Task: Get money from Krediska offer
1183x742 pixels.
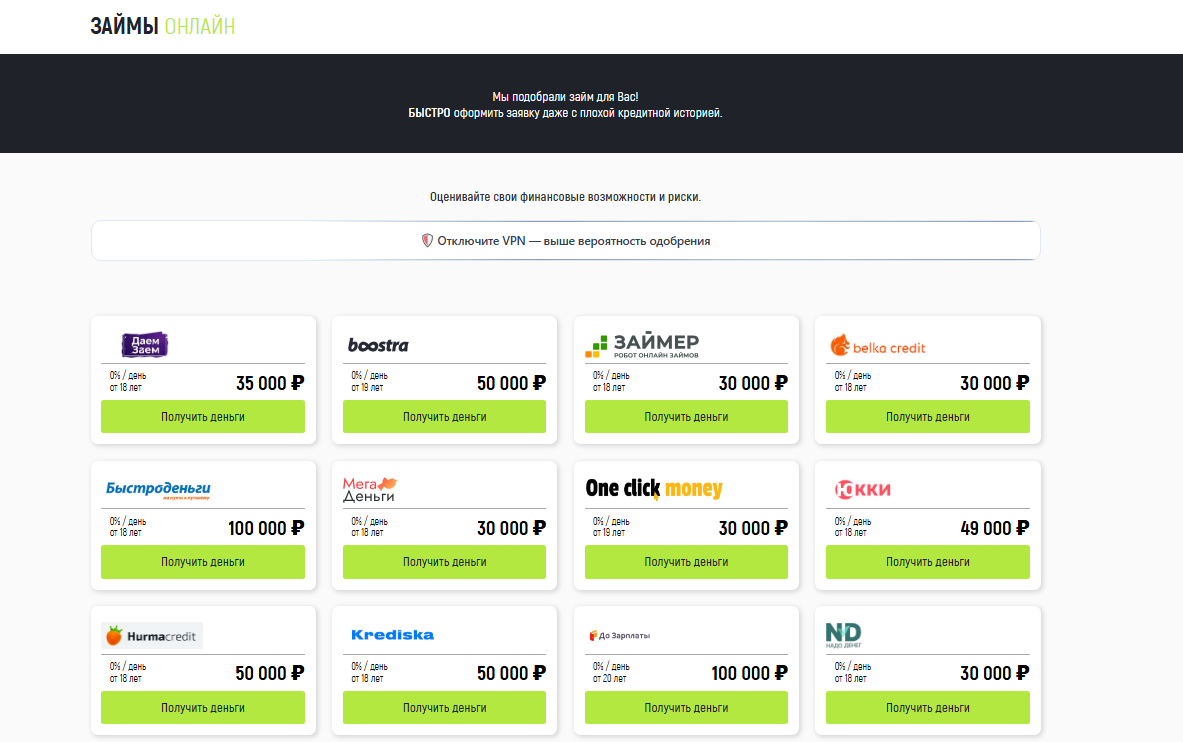Action: [444, 707]
